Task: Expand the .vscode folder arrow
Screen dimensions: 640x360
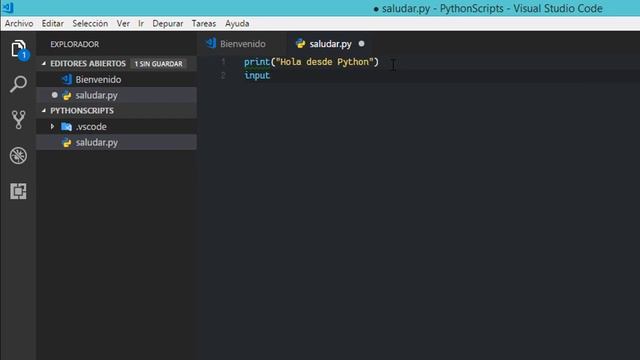Action: click(52, 127)
